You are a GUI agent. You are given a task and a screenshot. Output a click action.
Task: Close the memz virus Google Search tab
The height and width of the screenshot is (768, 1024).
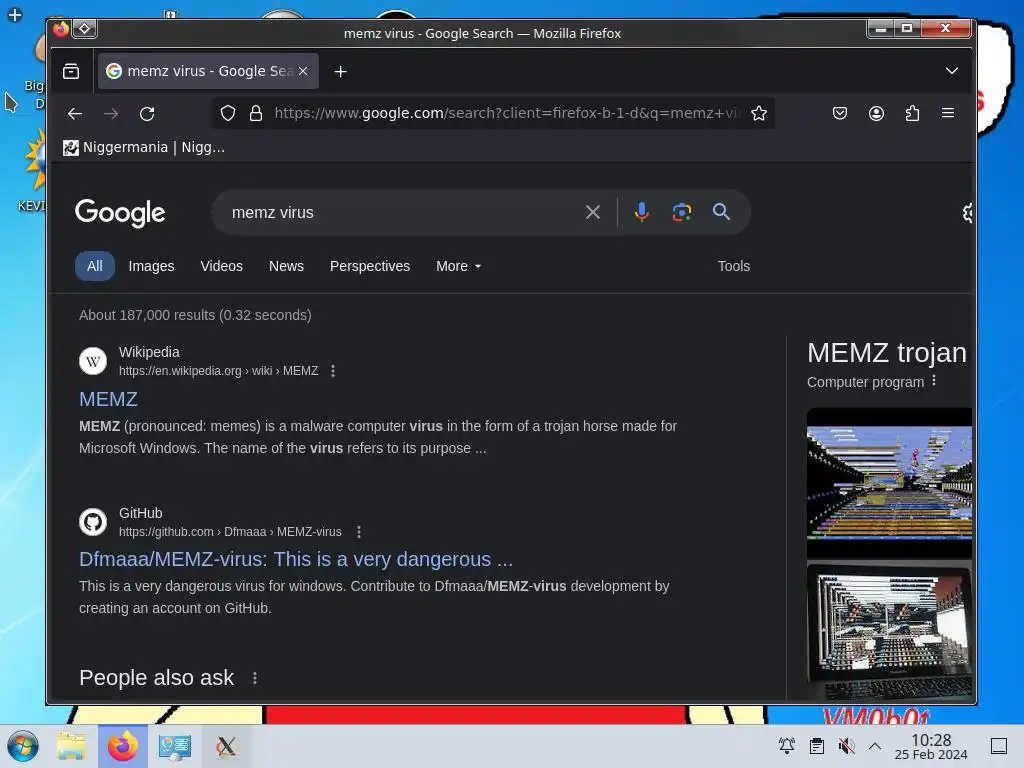point(303,71)
